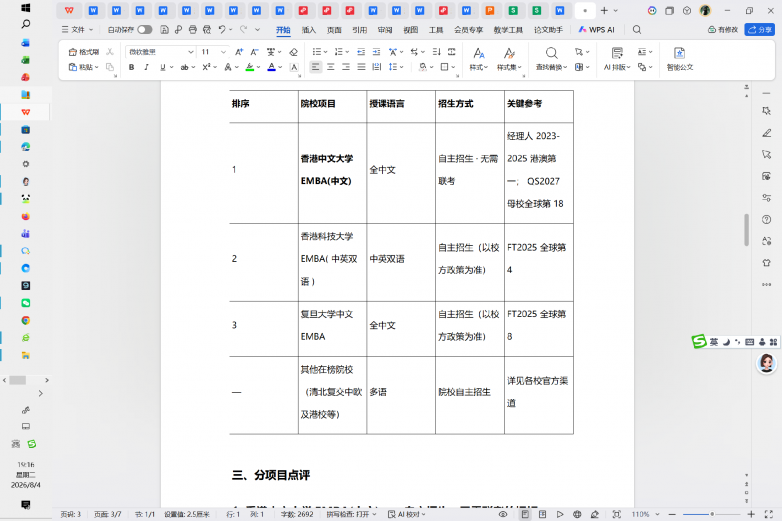
Task: Click the Sogou input method S logo
Action: click(x=699, y=342)
